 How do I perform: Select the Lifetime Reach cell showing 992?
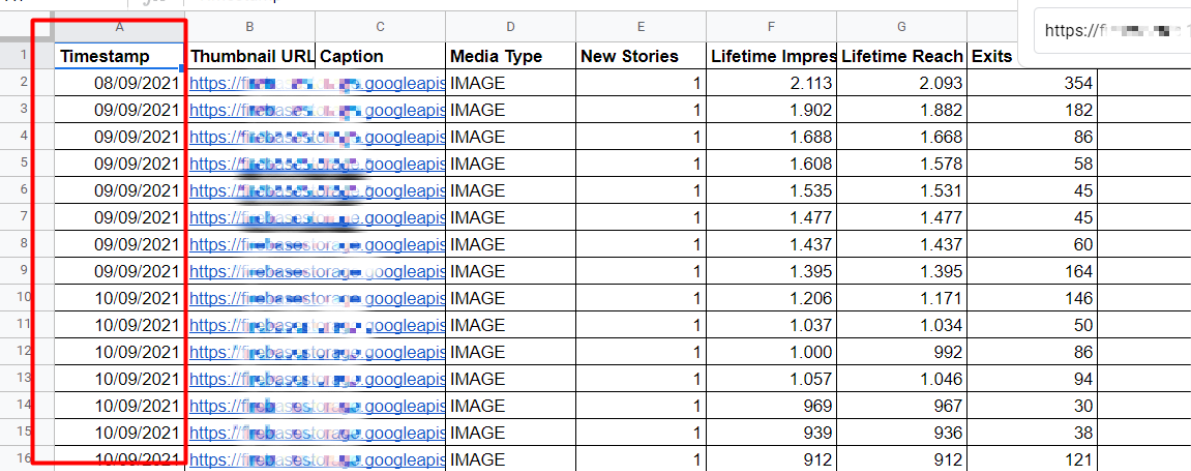tap(901, 352)
